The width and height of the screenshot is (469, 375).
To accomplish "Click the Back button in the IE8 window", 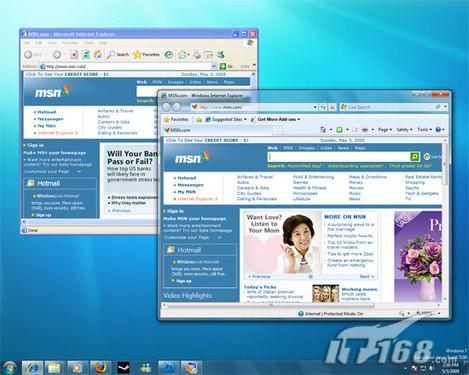I will 166,107.
